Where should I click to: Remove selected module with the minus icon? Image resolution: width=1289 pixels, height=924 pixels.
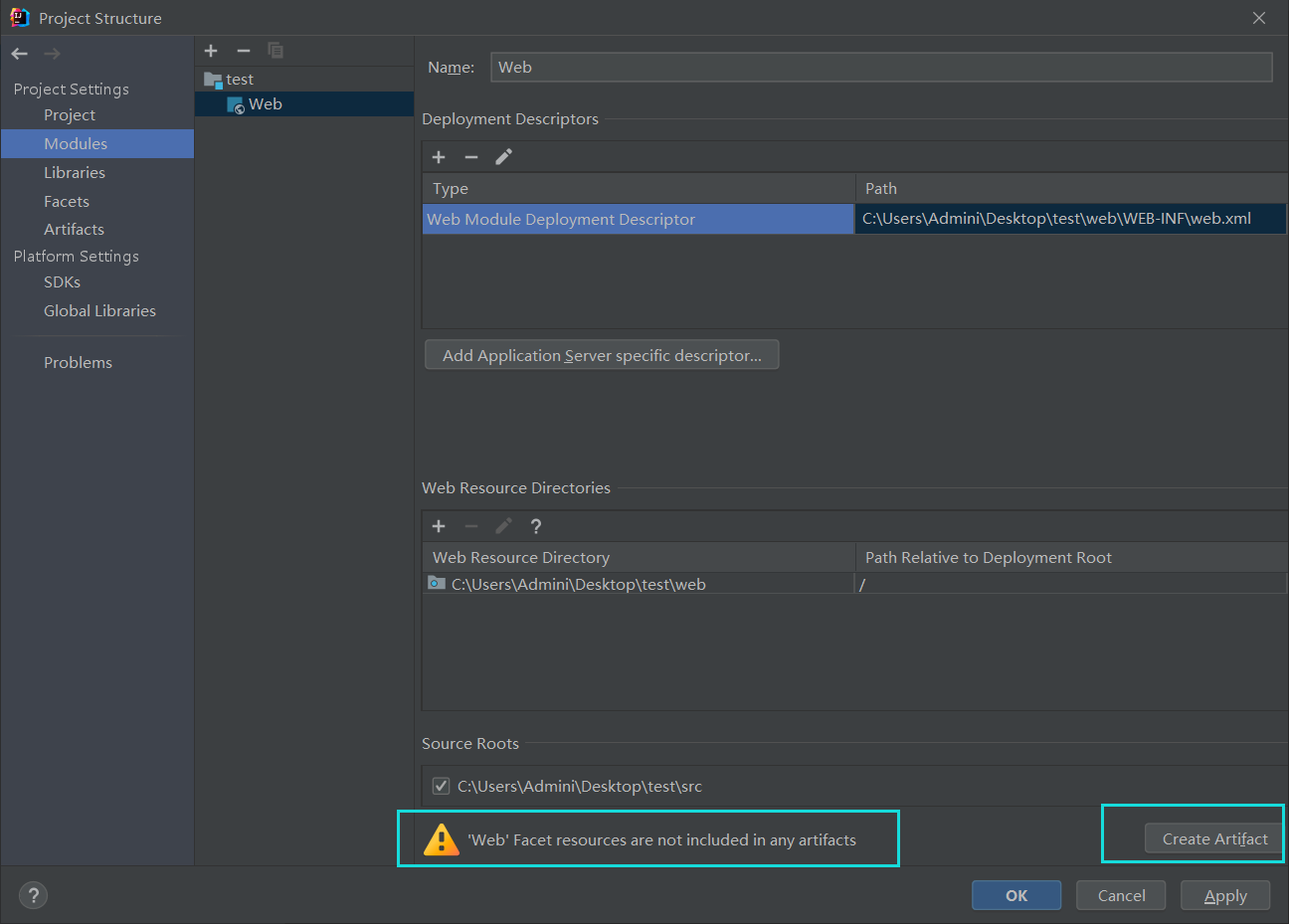244,51
